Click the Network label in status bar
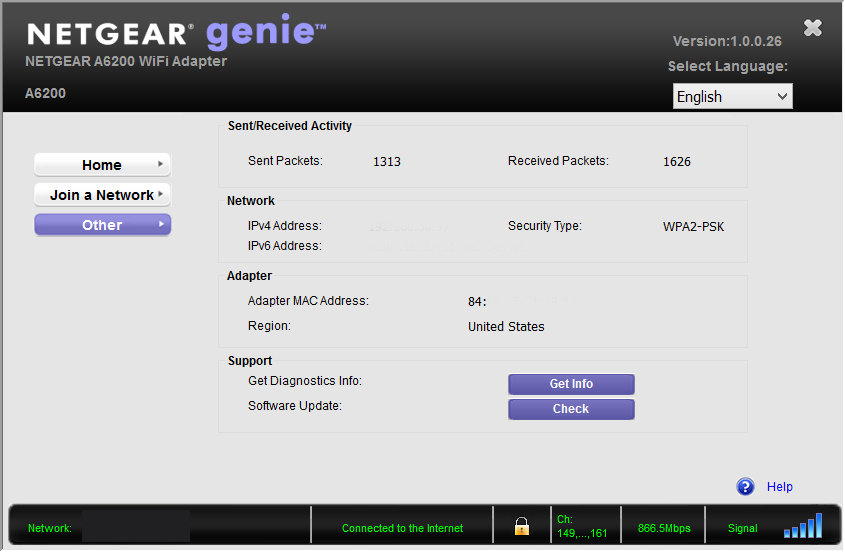 [50, 528]
